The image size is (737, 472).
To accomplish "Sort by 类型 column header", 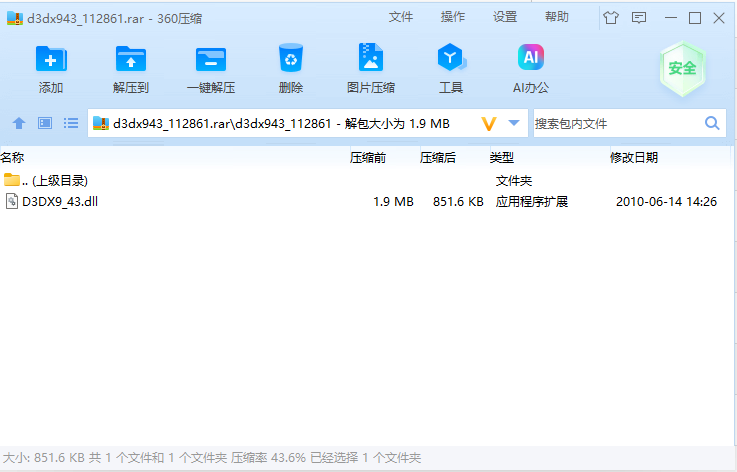I will point(549,157).
